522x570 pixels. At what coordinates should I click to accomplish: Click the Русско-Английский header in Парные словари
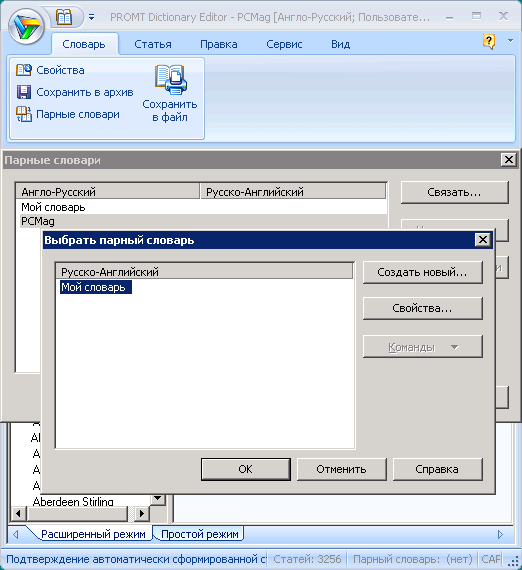(293, 192)
